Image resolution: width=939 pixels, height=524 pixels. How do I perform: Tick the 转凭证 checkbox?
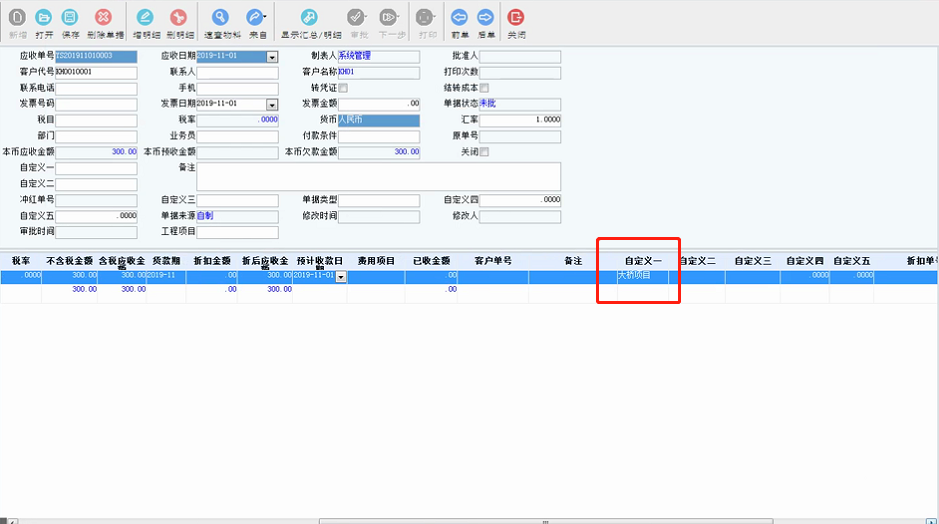tap(343, 88)
